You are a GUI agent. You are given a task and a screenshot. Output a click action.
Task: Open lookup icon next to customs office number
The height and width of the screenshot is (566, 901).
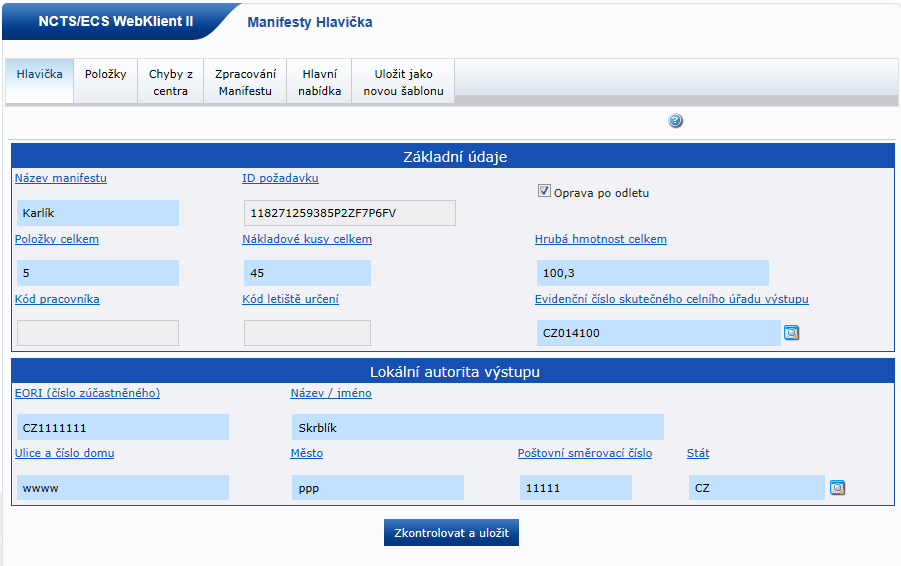[791, 333]
